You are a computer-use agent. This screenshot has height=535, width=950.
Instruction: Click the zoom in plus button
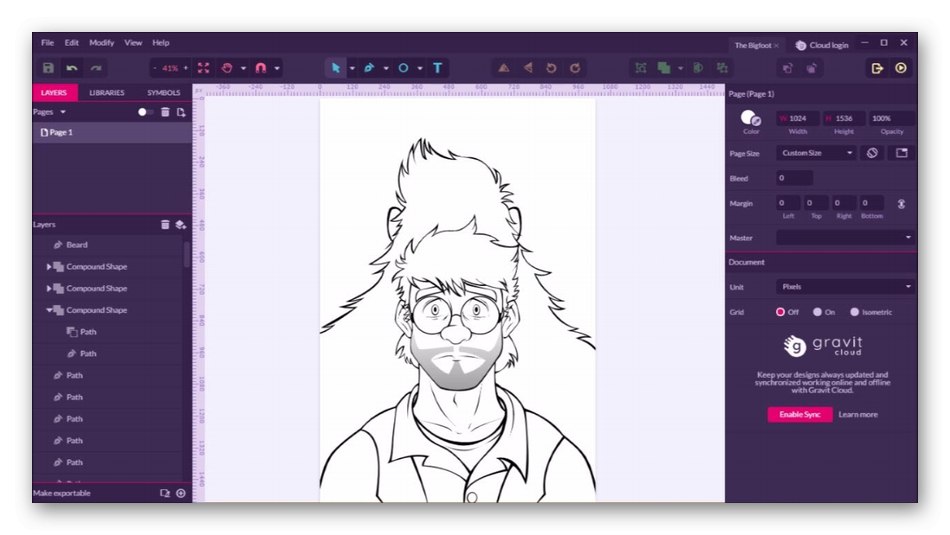click(185, 68)
